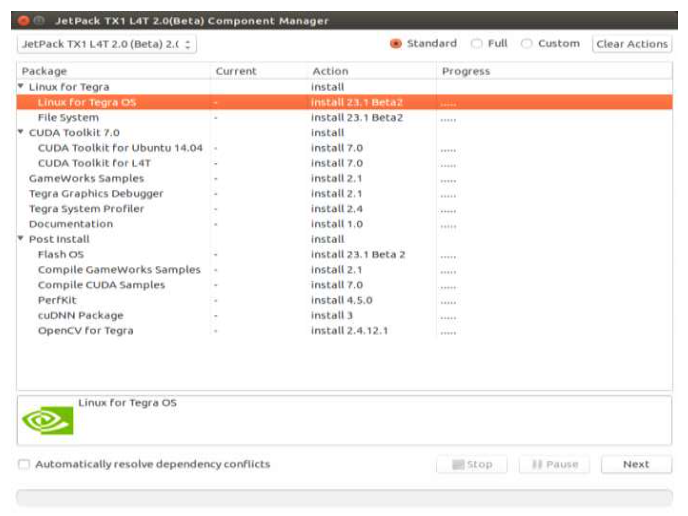Enable automatically resolve dependency conflicts
Viewport: 688px width, 516px height.
(24, 464)
